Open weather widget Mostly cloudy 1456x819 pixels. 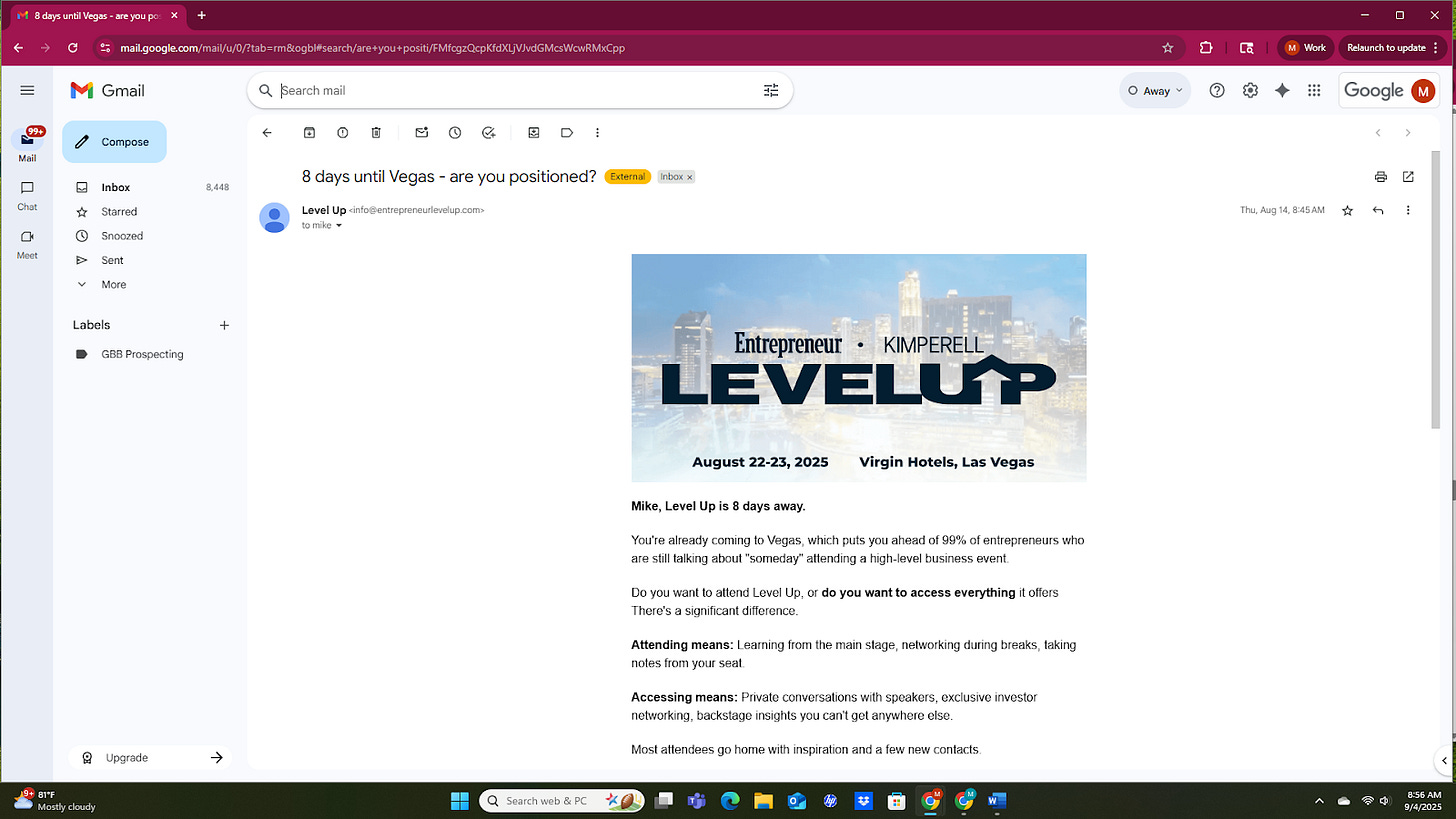click(x=55, y=800)
